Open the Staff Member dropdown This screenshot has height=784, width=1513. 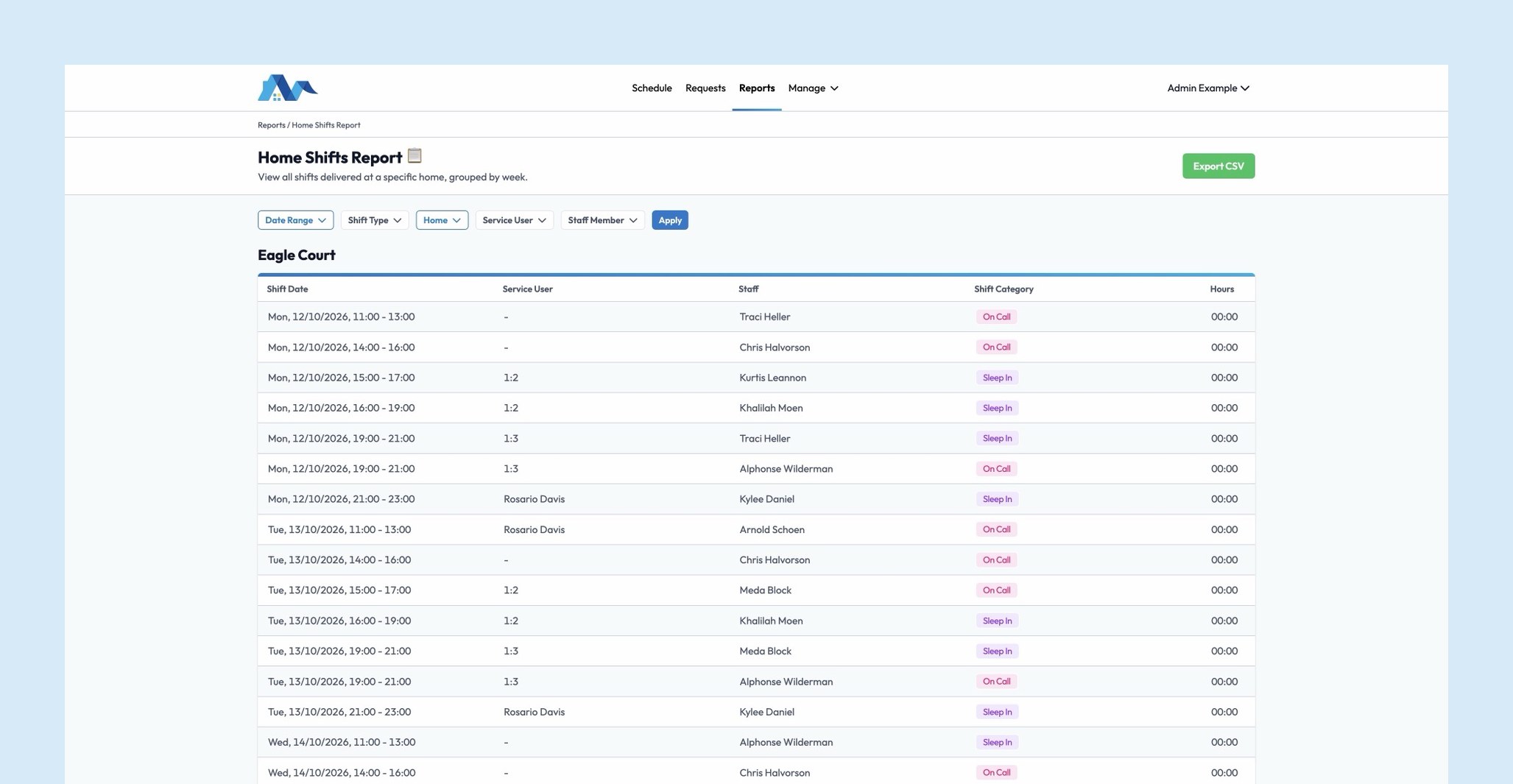click(602, 220)
